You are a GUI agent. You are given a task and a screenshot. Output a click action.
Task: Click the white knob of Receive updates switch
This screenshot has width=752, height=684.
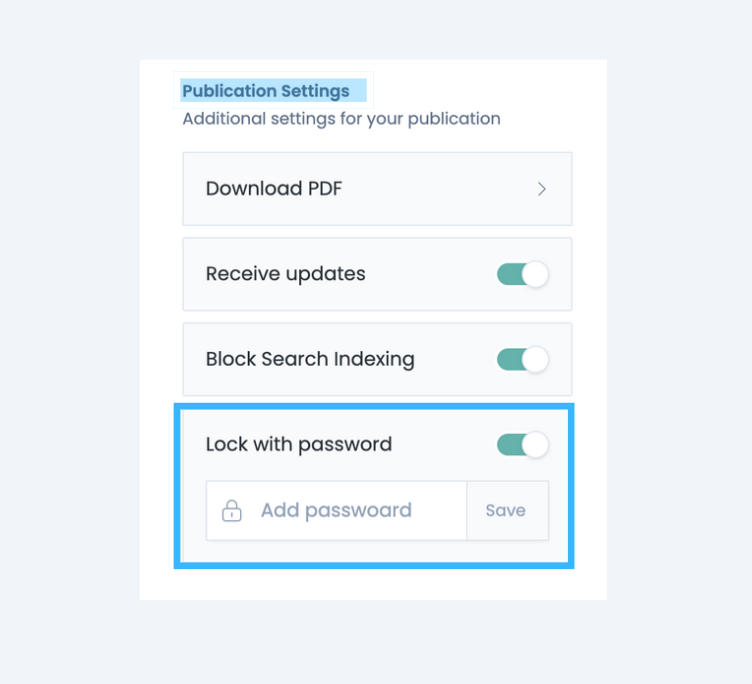tap(535, 274)
